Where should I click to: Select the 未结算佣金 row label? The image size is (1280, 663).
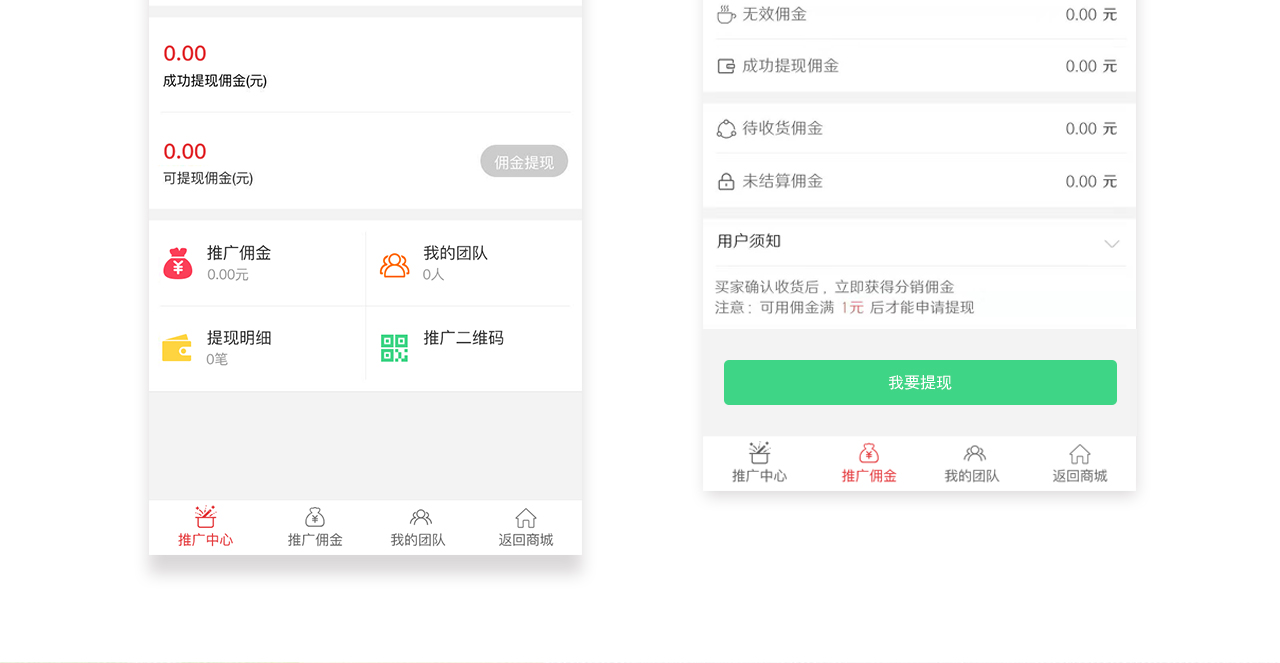point(782,181)
